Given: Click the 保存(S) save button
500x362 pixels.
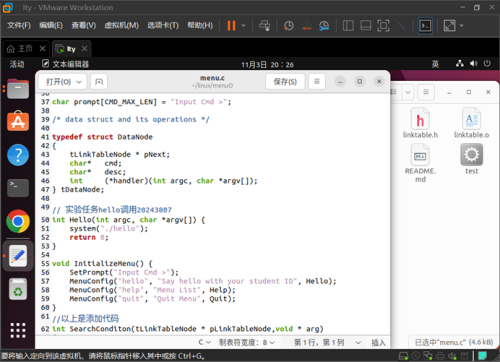Looking at the screenshot, I should (285, 82).
